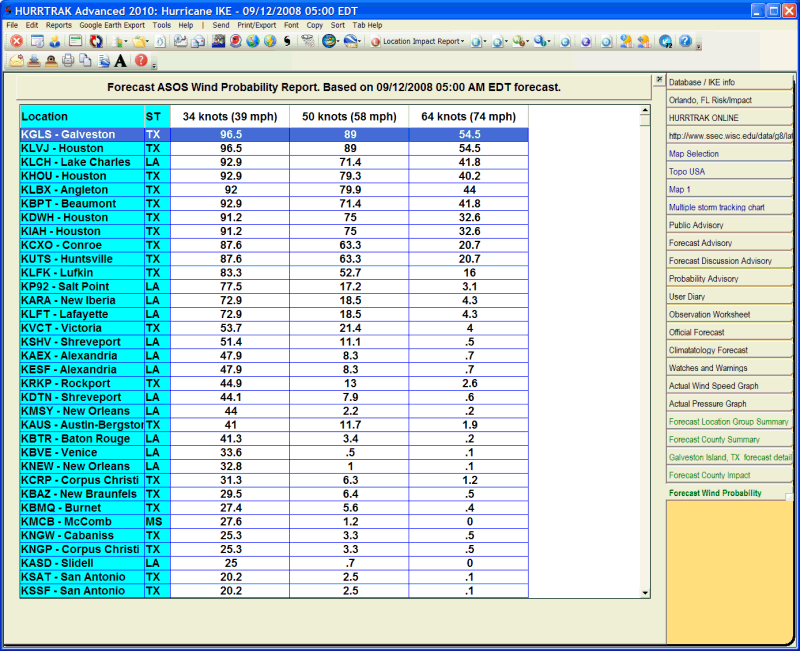The image size is (800, 651).
Task: Click Sort in the menu bar
Action: click(x=338, y=24)
